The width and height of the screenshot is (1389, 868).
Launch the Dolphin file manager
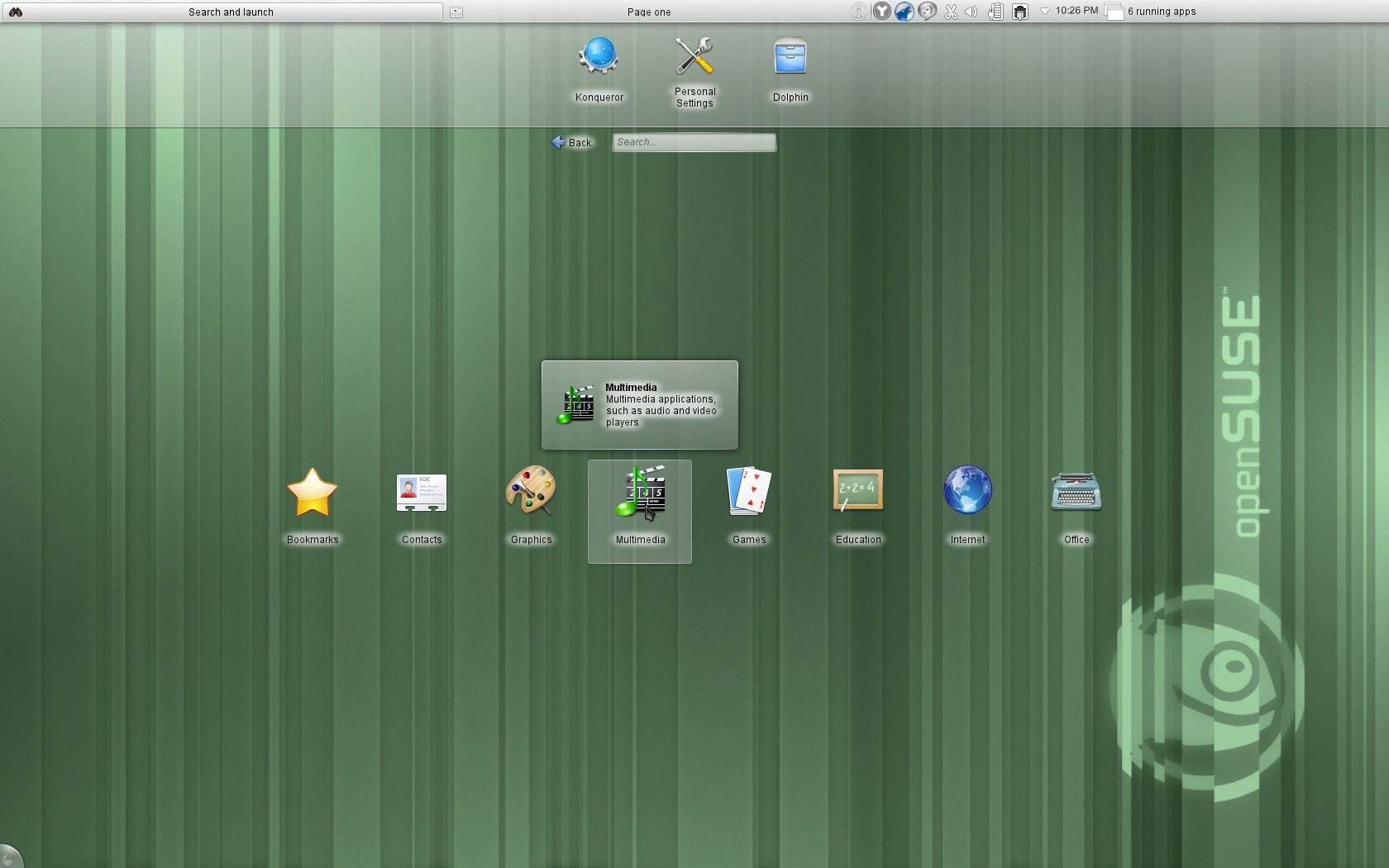coord(790,69)
